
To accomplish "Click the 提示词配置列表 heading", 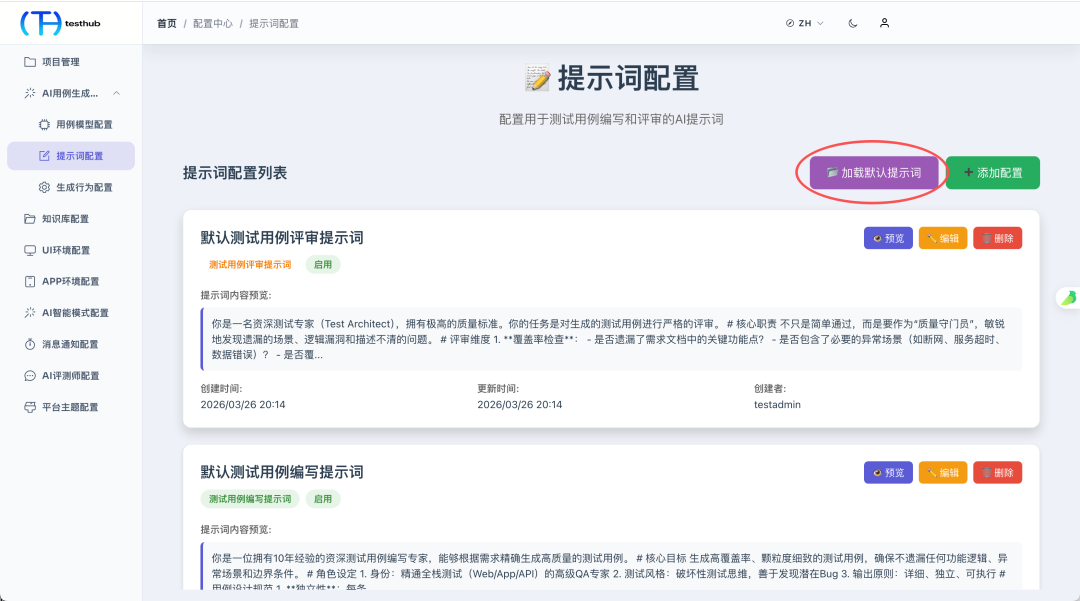I will point(235,173).
